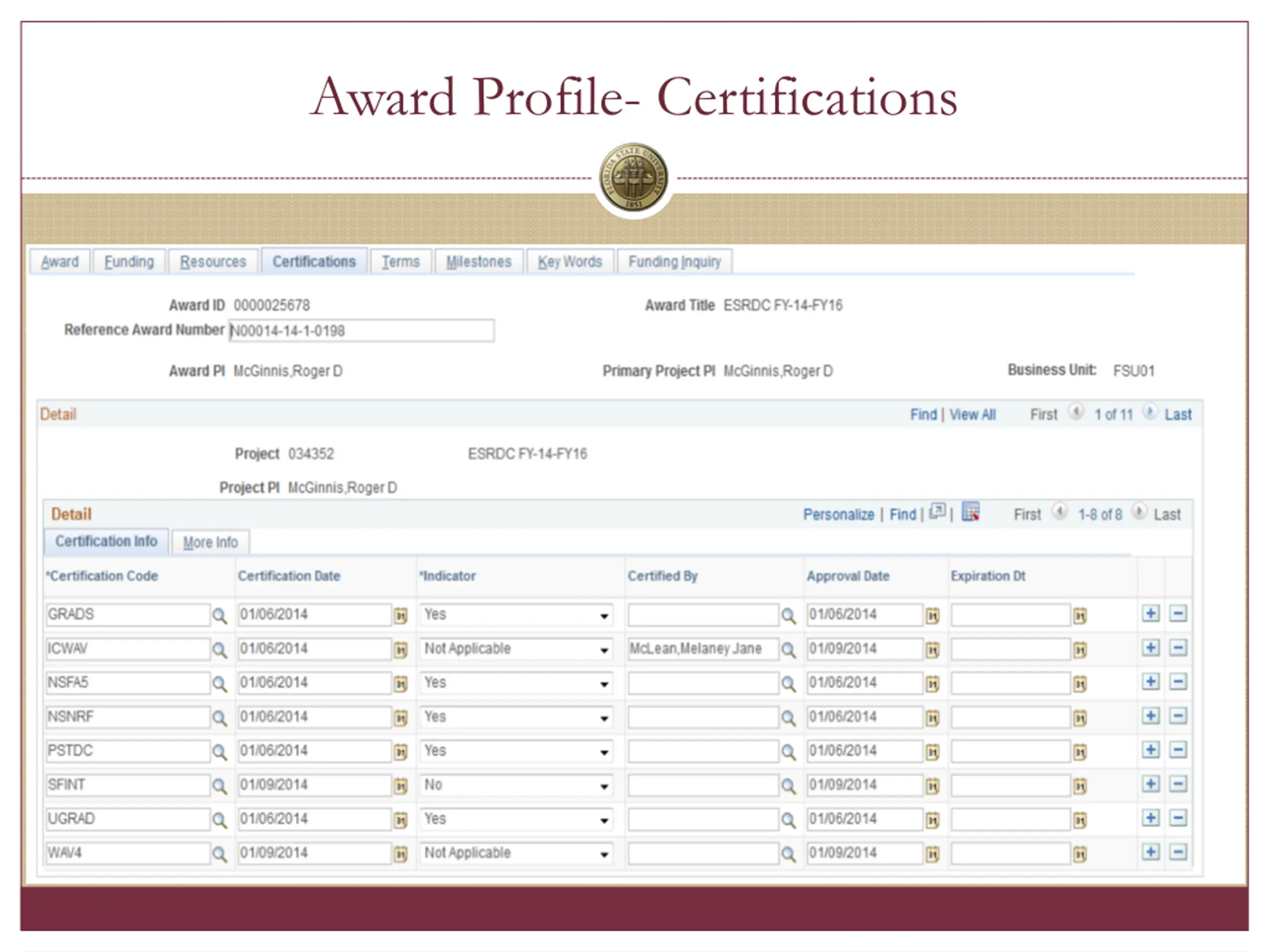
Task: Open the Terms tab
Action: click(x=401, y=262)
